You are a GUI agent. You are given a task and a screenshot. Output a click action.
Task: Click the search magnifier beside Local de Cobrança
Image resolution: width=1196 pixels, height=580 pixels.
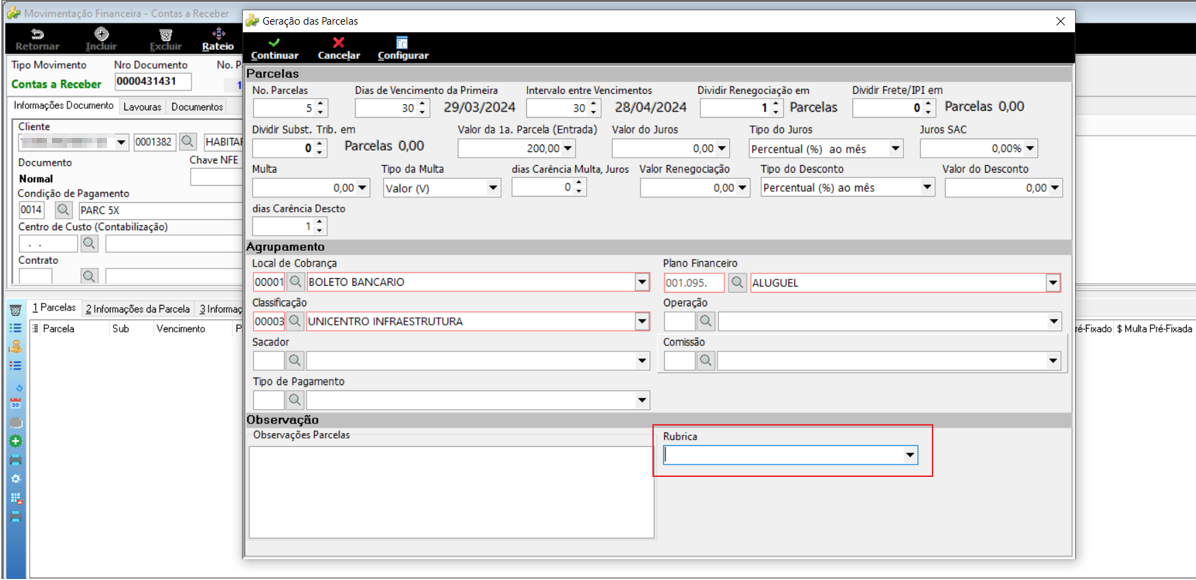(x=295, y=282)
